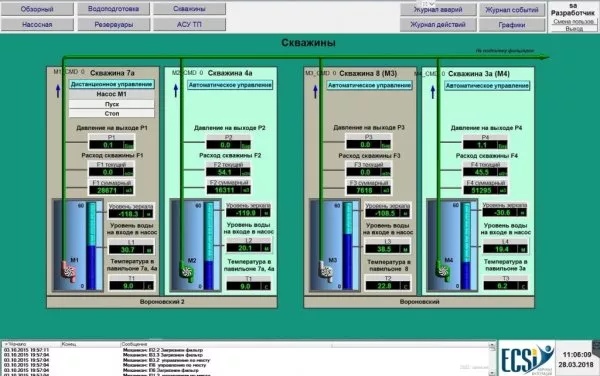Toggle Автоматическое управление for Скважина 4а
This screenshot has height=376, width=600.
point(230,85)
